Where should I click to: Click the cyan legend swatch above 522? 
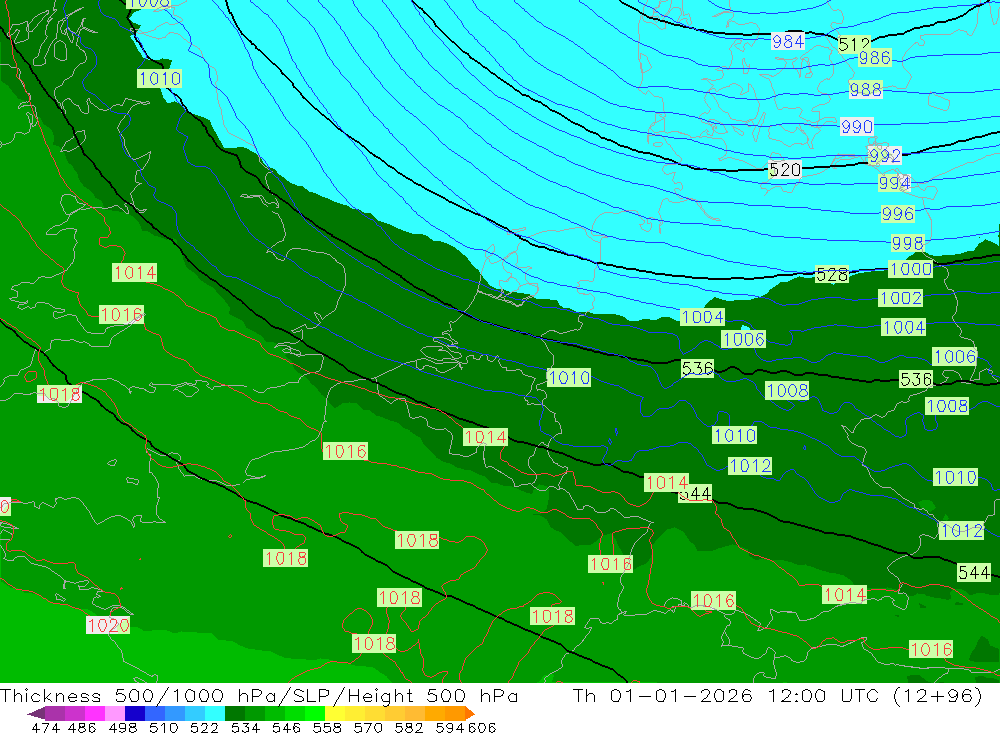pyautogui.click(x=215, y=713)
